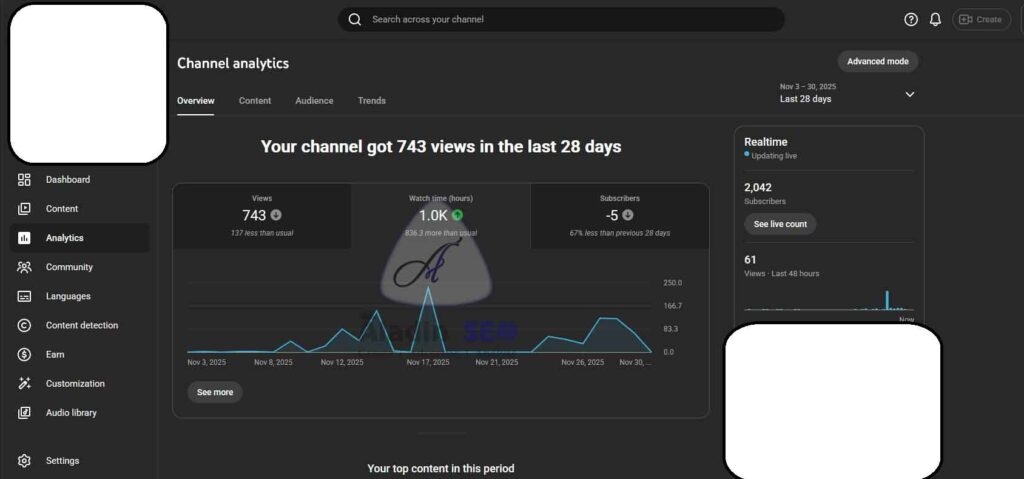Viewport: 1024px width, 479px height.
Task: Click the Dashboard icon in sidebar
Action: point(24,180)
